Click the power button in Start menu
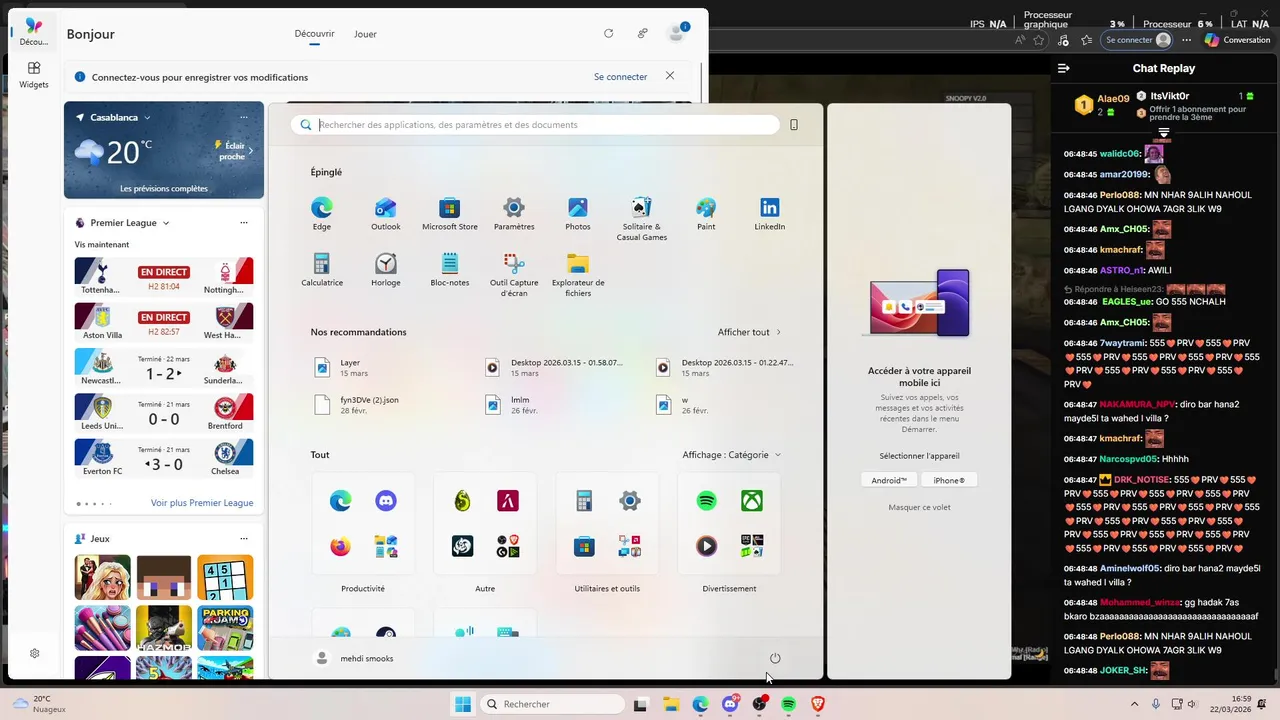 tap(775, 658)
